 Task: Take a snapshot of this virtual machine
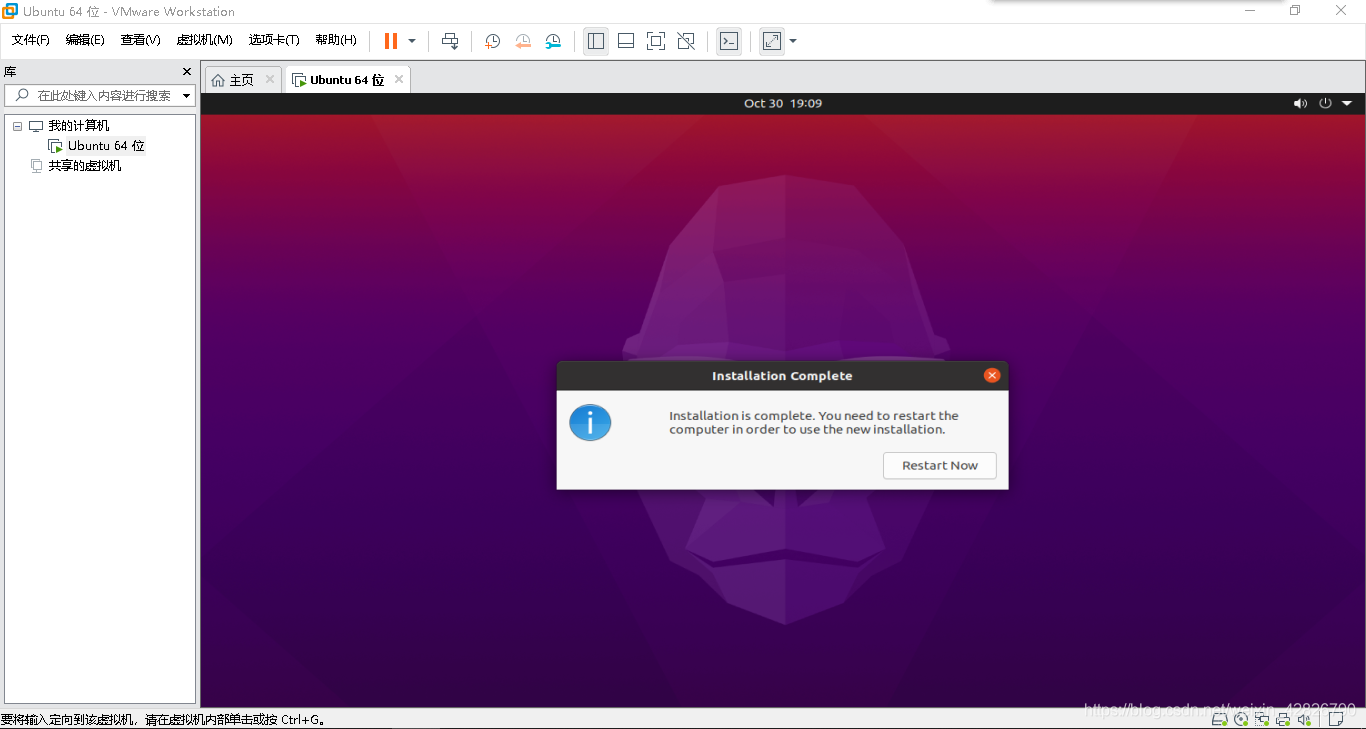point(492,41)
